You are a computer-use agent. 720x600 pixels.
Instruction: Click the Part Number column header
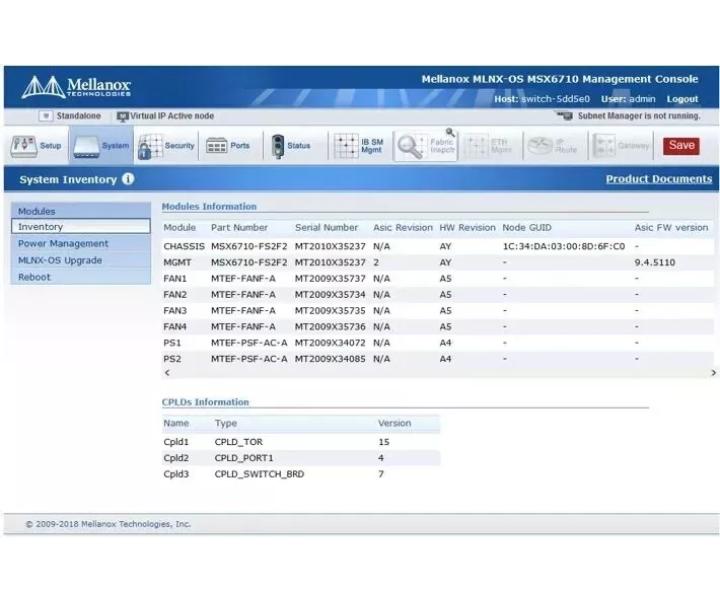tap(239, 227)
